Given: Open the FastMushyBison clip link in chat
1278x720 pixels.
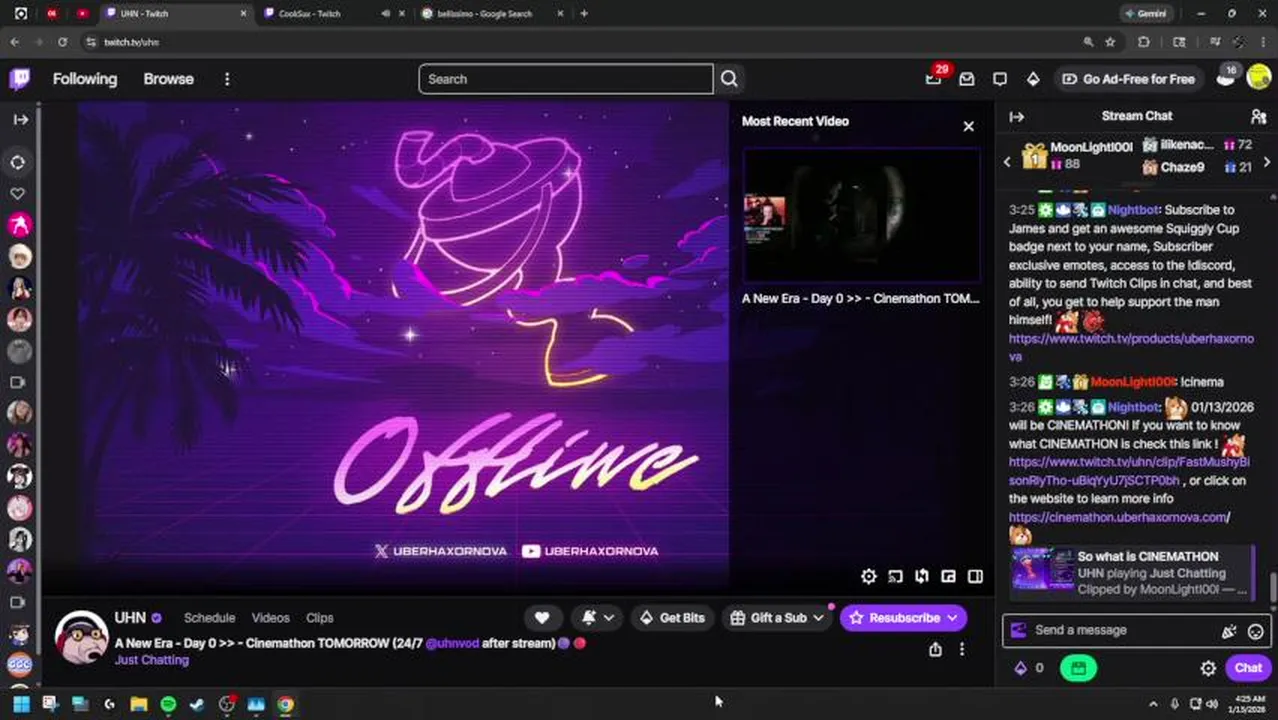Looking at the screenshot, I should pyautogui.click(x=1128, y=471).
